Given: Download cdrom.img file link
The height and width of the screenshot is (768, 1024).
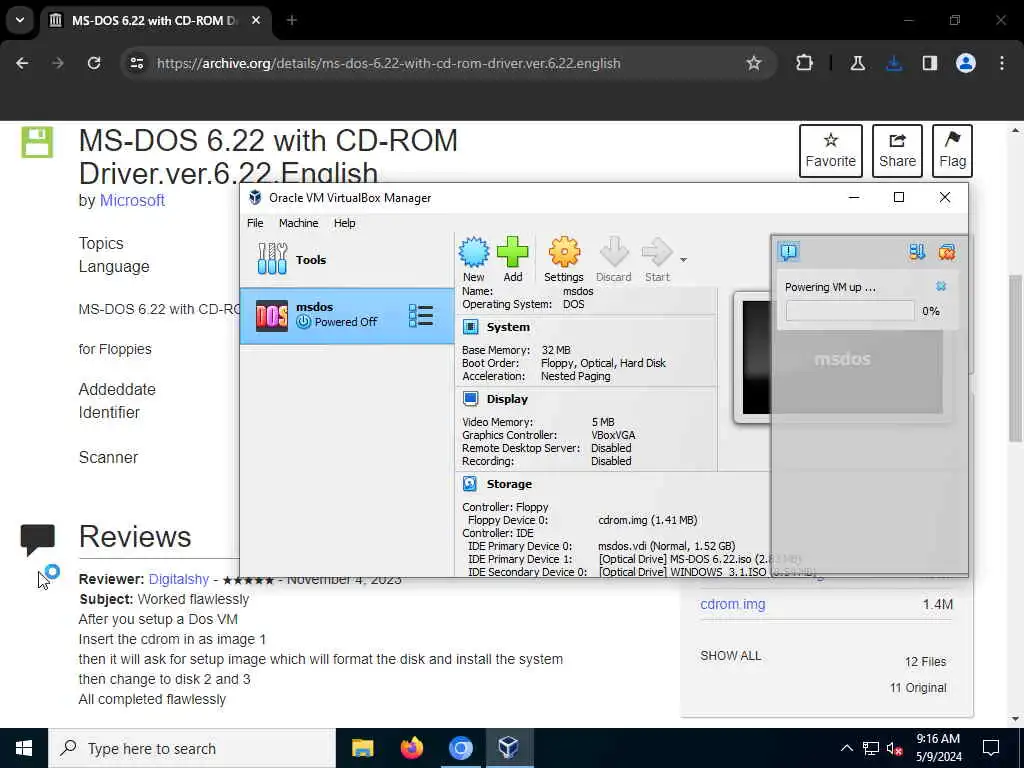Looking at the screenshot, I should click(733, 604).
